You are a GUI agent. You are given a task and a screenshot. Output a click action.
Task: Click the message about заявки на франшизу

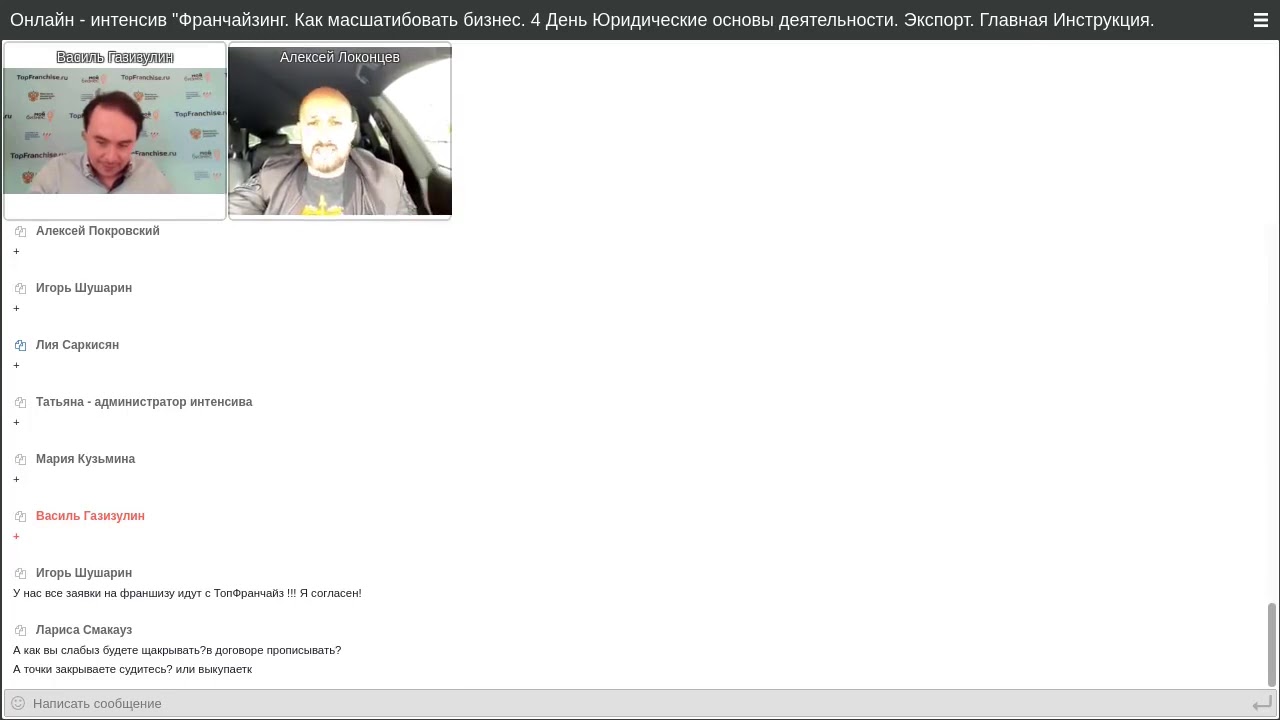[187, 593]
